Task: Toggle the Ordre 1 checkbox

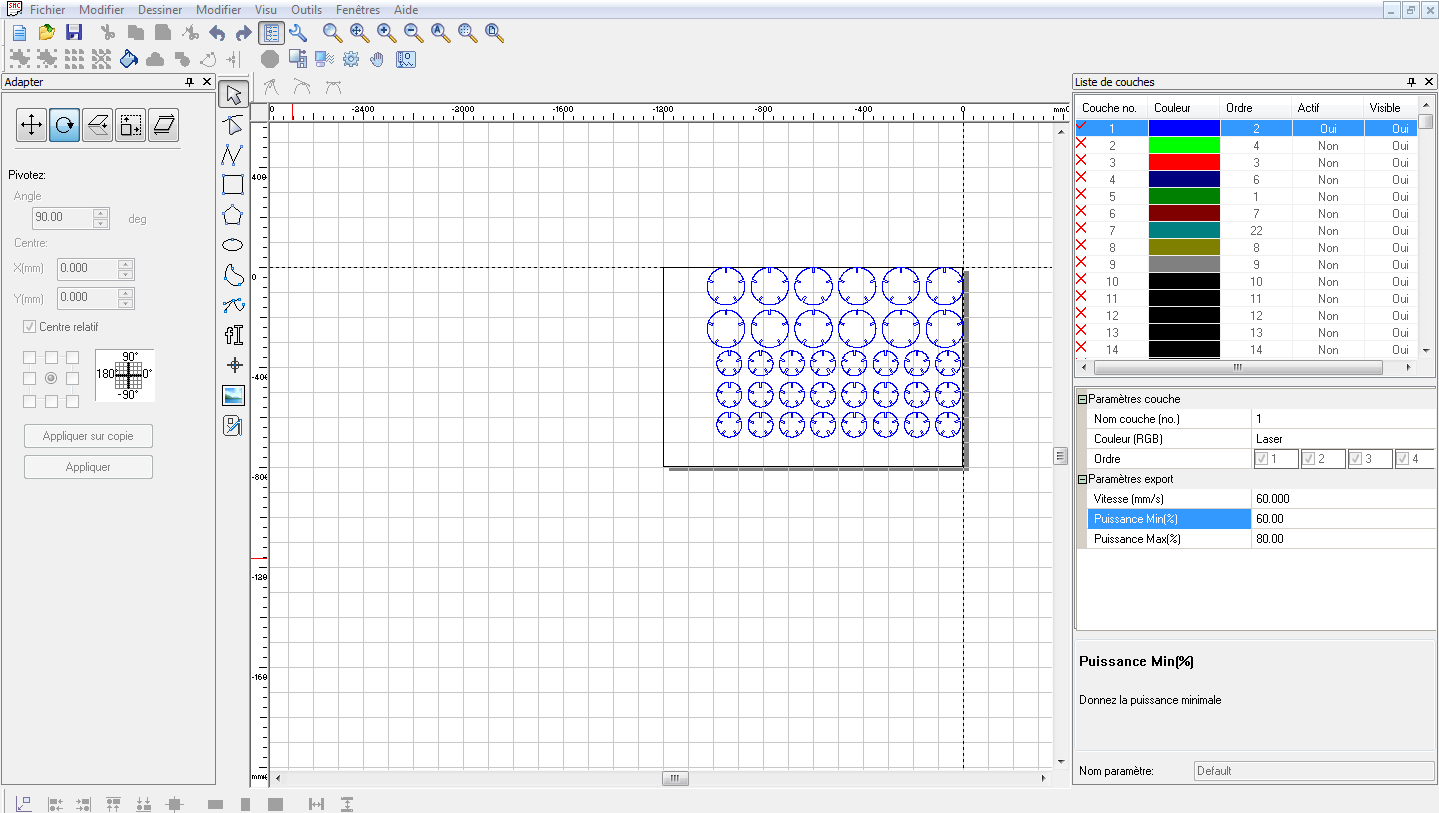Action: (1262, 459)
